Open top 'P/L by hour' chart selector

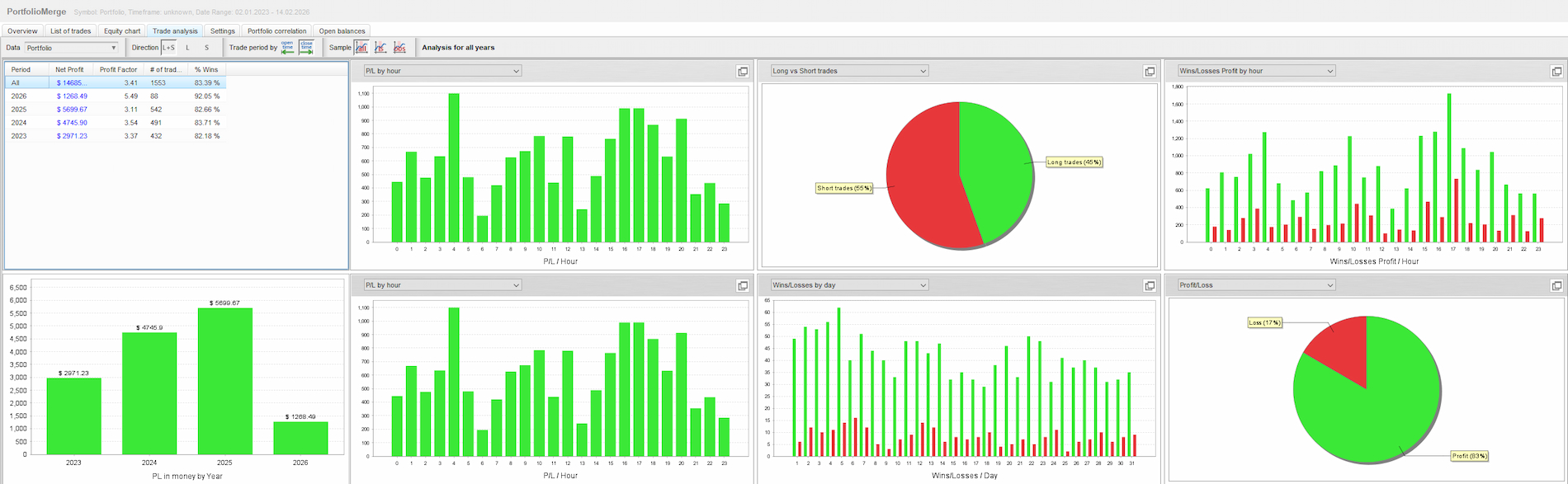point(442,71)
